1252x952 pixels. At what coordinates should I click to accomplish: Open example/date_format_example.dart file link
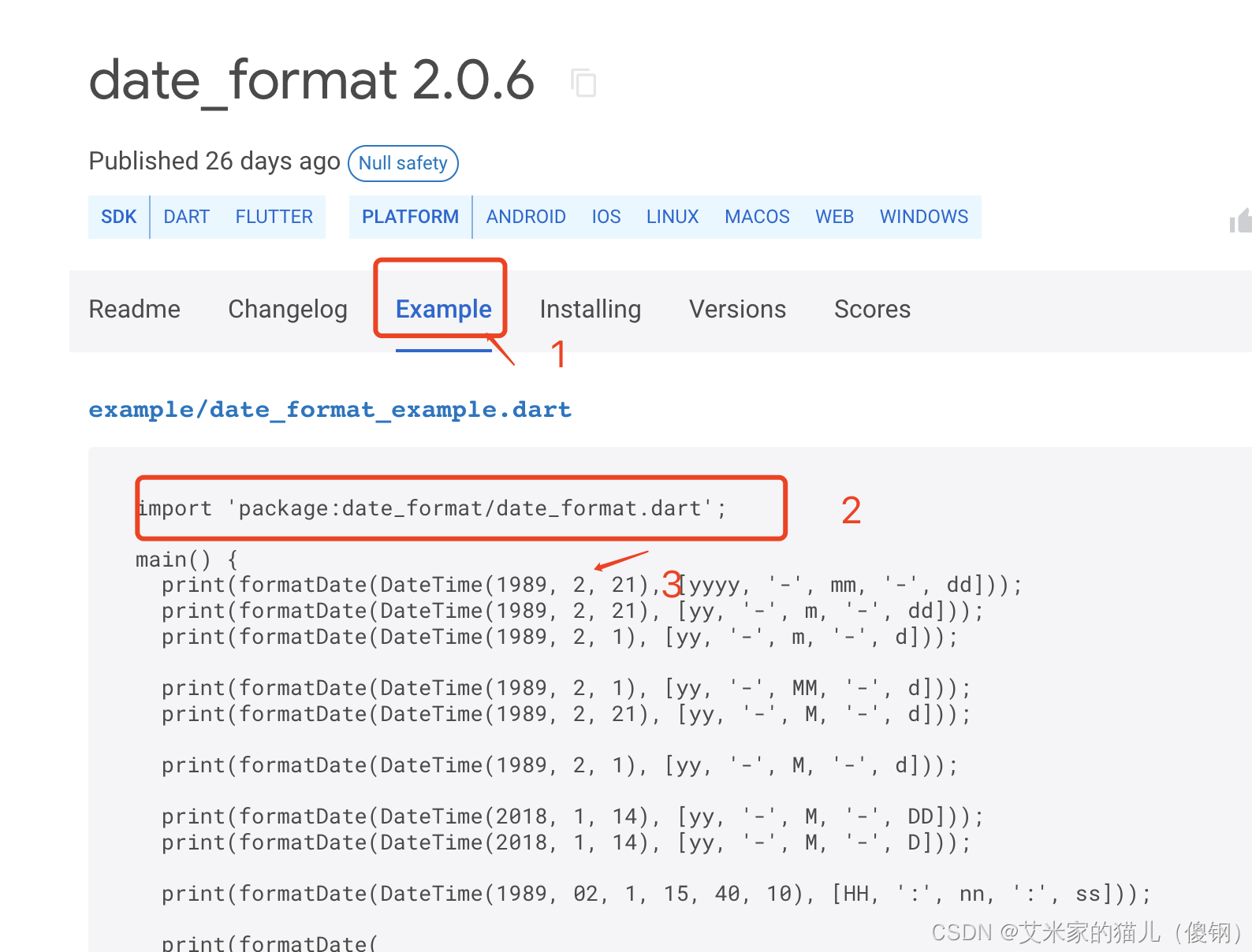tap(330, 410)
